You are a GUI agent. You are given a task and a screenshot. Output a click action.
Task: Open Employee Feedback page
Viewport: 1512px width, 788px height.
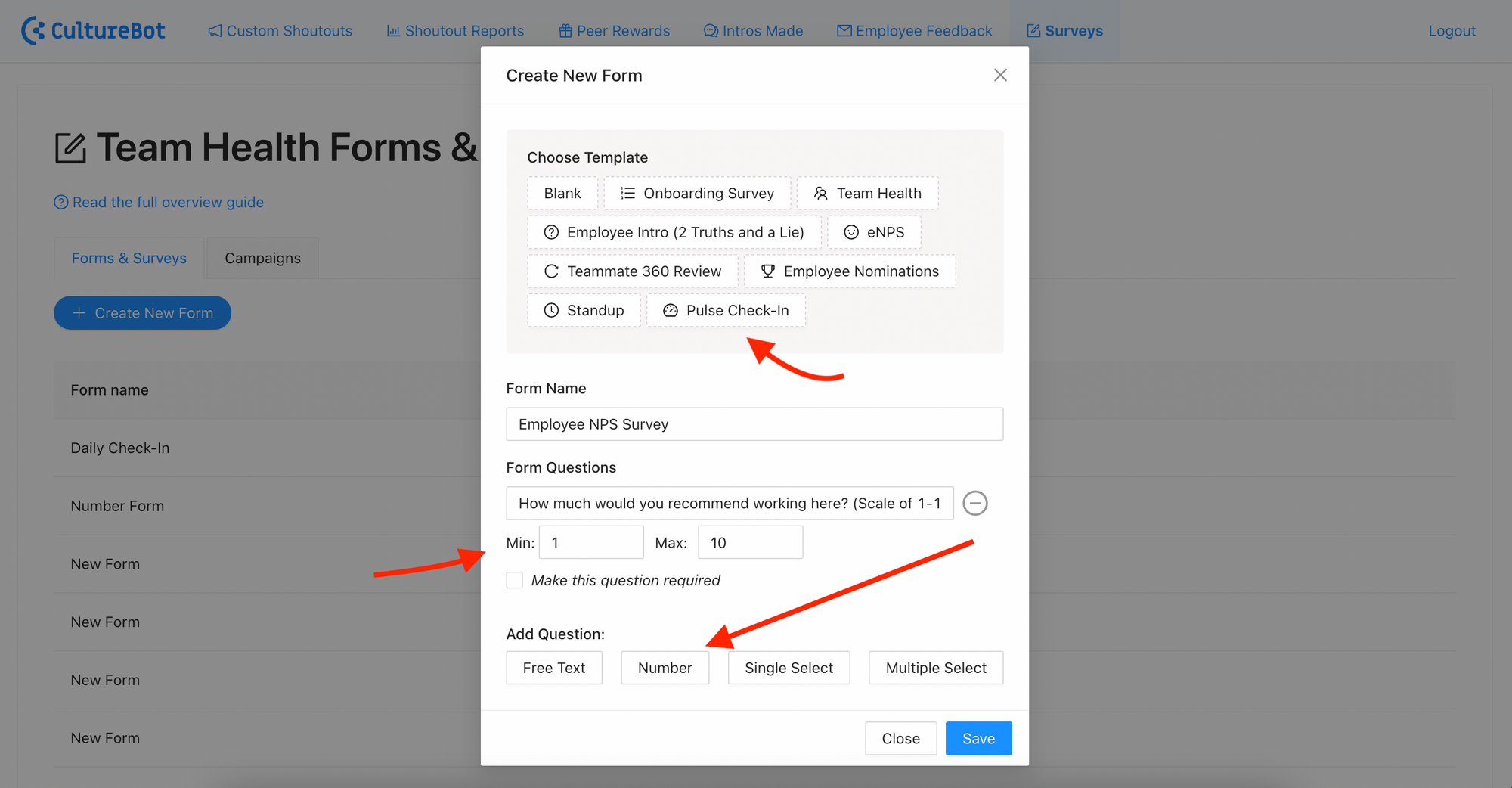tap(915, 31)
